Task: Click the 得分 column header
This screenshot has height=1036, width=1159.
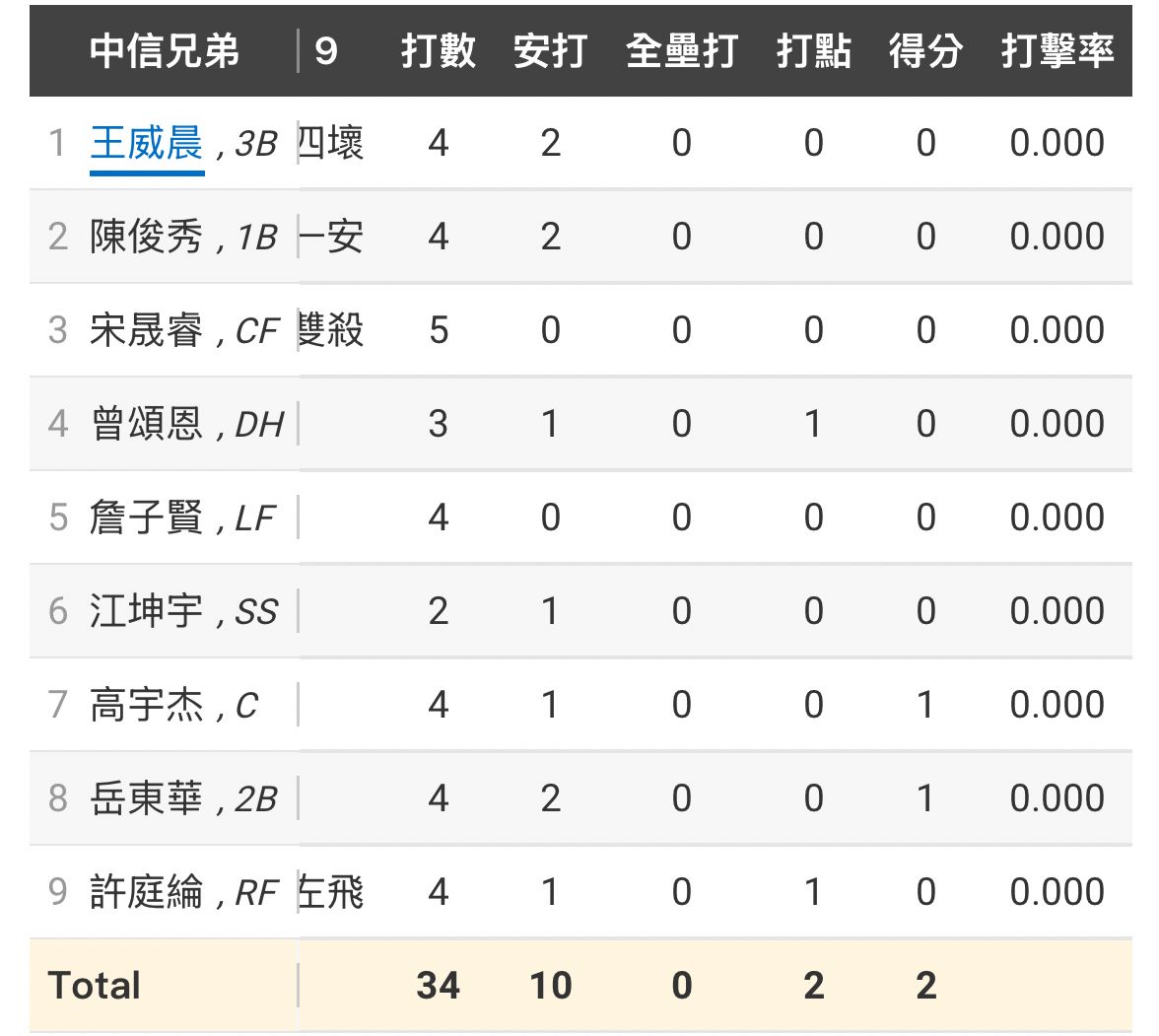Action: 925,51
